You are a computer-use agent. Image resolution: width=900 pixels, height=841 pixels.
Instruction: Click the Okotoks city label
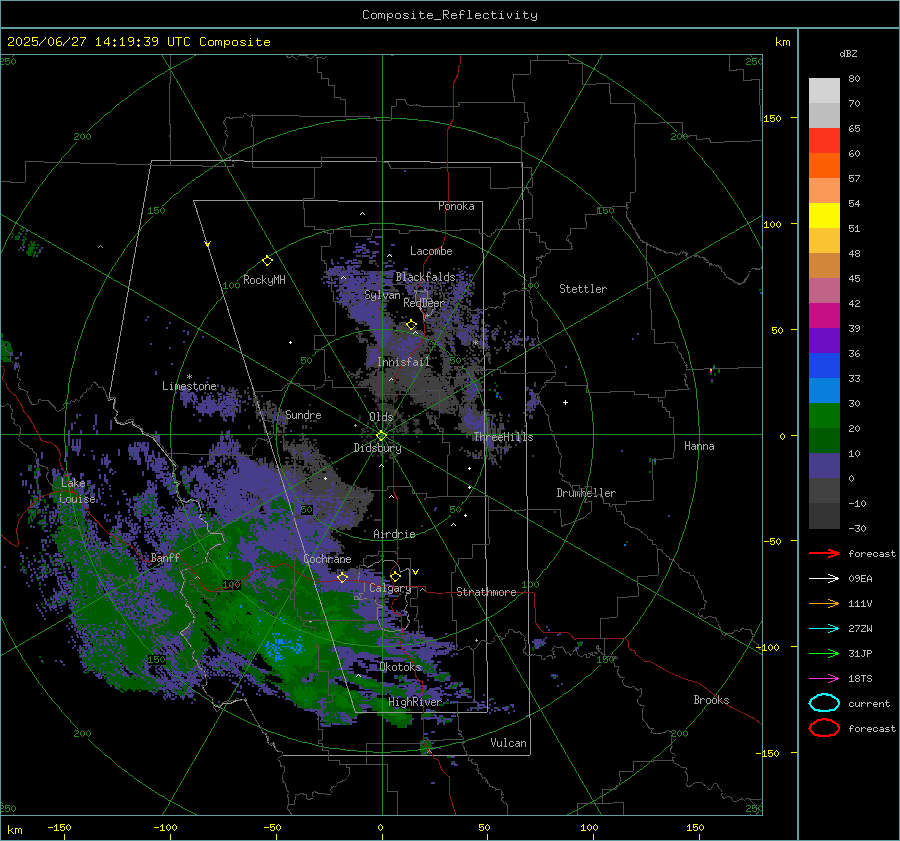coord(400,666)
